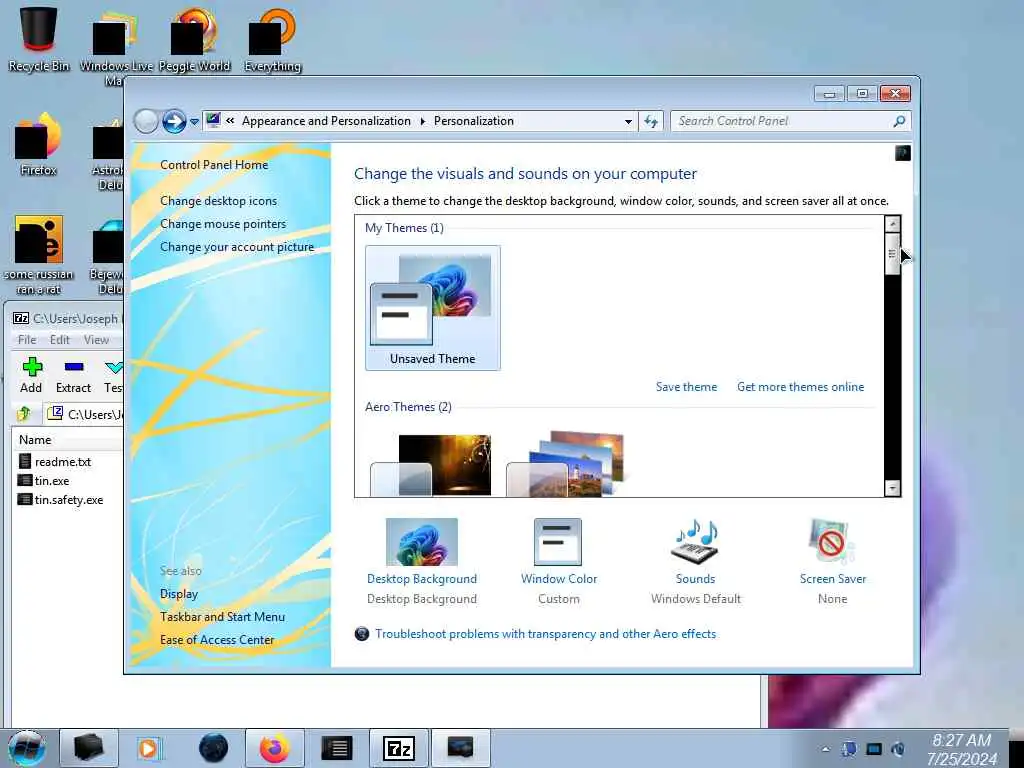Screen dimensions: 1024x768
Task: Select tin.exe in 7-Zip list
Action: 52,481
